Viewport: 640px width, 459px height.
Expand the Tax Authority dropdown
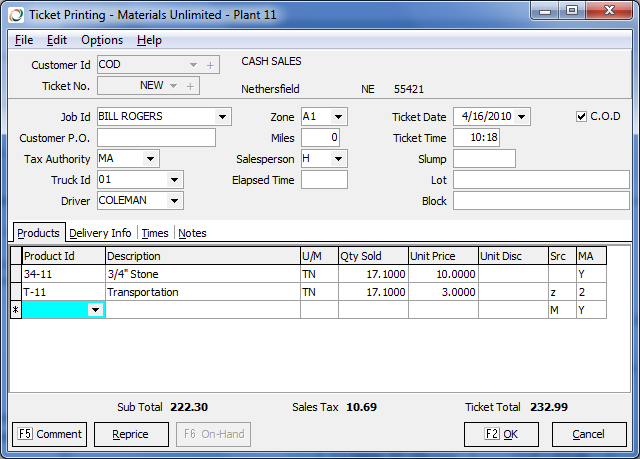(150, 159)
